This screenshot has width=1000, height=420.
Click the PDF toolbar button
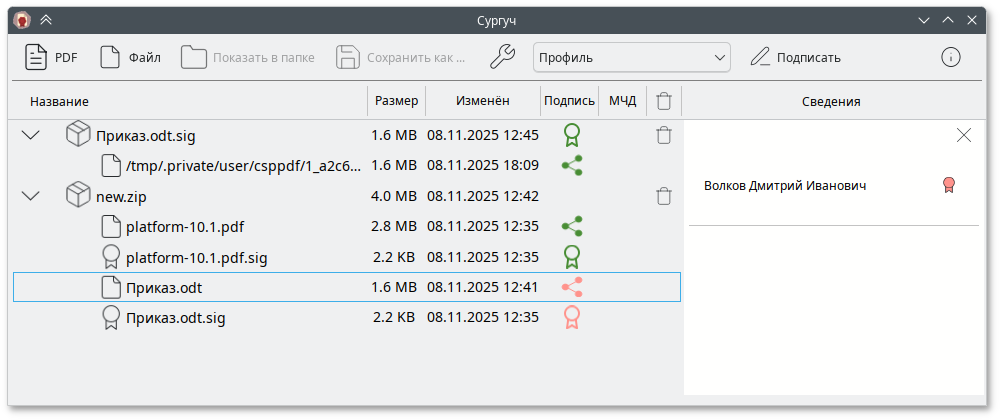click(51, 57)
